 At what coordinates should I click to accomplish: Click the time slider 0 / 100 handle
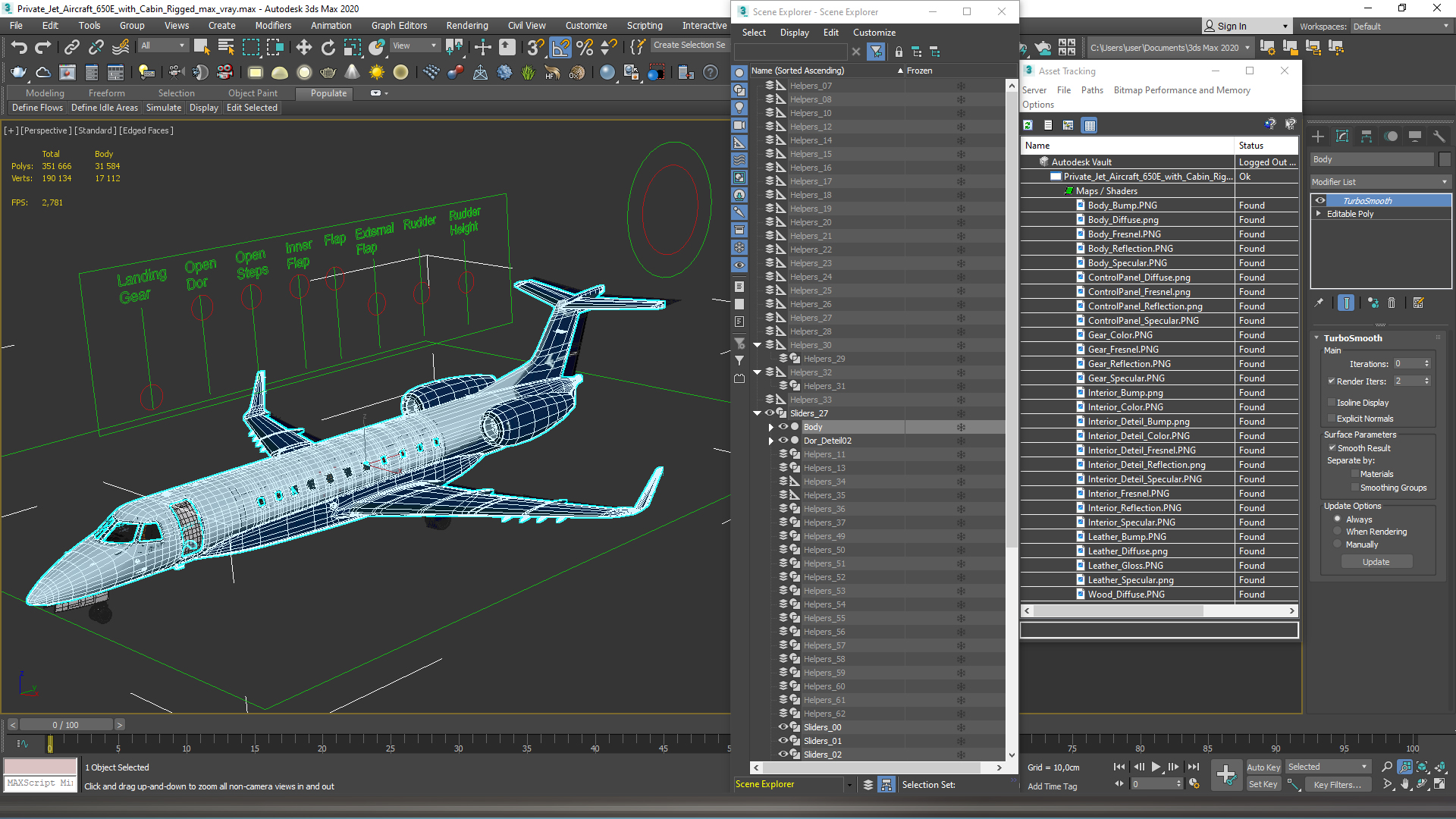coord(66,725)
